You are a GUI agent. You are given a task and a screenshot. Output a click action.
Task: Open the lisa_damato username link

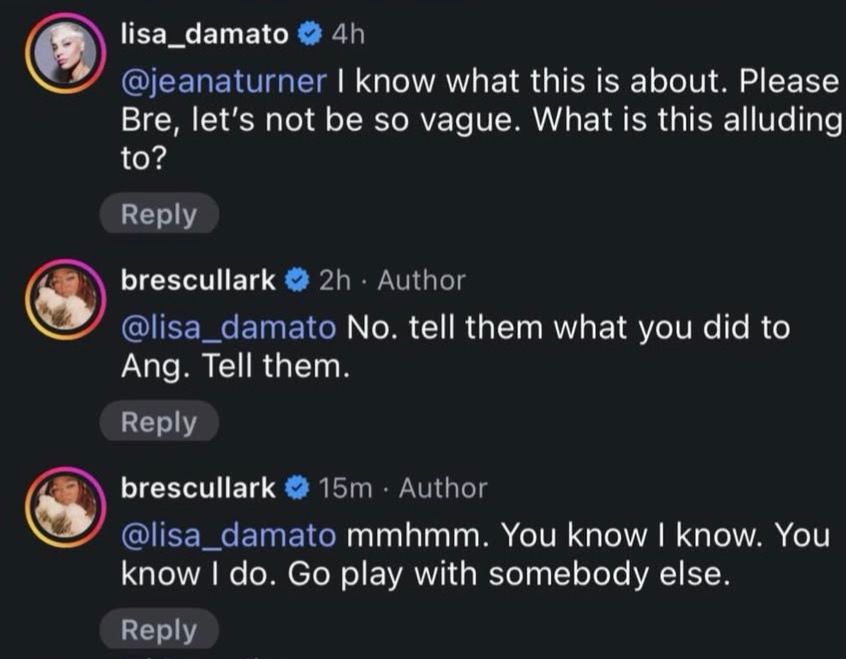[x=203, y=34]
